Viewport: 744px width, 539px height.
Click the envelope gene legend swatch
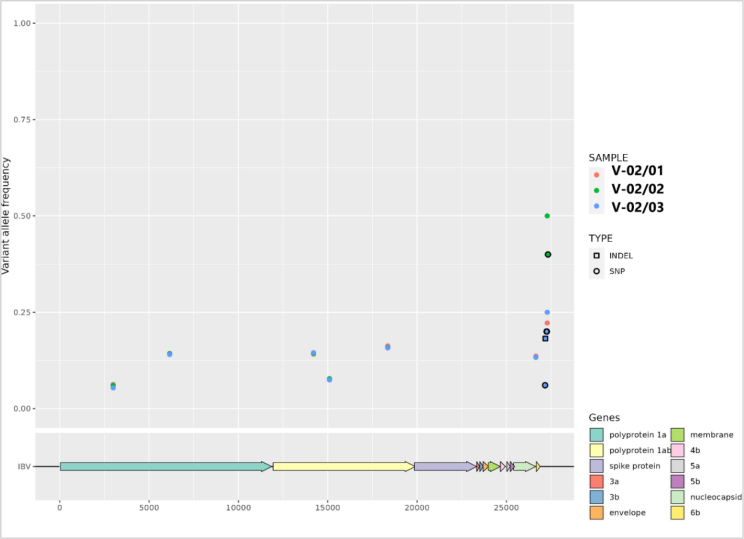click(x=597, y=513)
